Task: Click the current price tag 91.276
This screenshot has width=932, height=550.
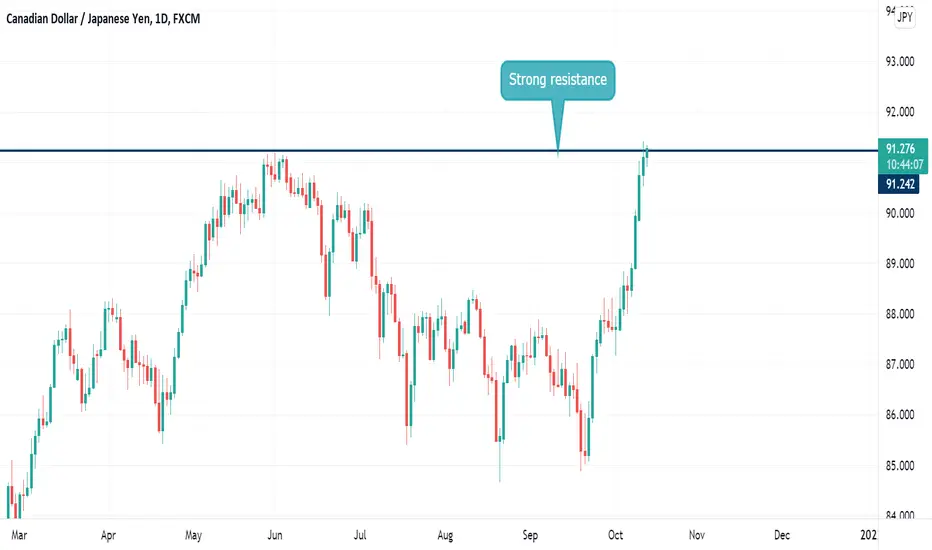Action: tap(900, 149)
